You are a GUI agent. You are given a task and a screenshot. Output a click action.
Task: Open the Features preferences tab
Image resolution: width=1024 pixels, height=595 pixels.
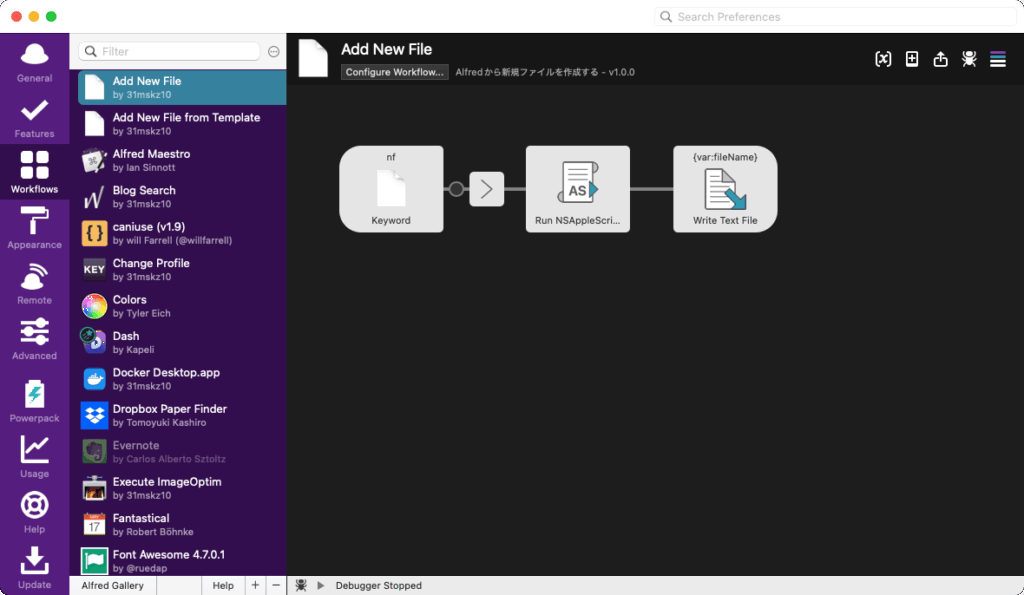(x=34, y=118)
